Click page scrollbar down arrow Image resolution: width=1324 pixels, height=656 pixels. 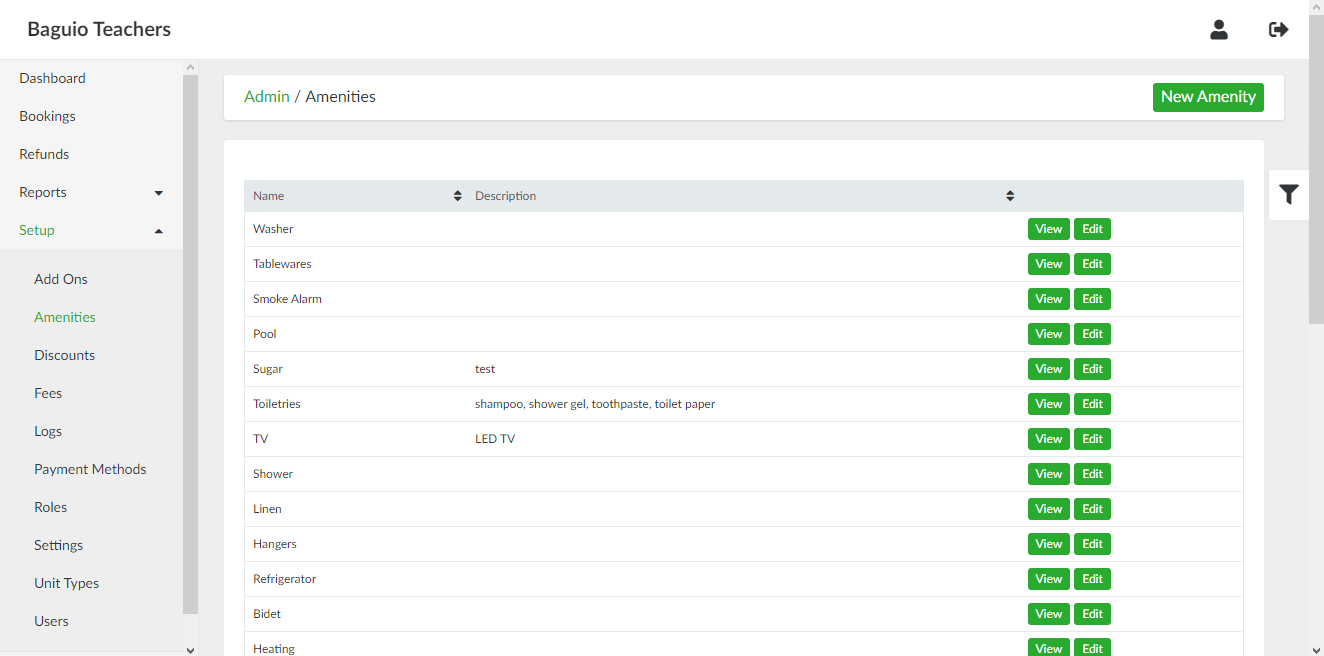1316,647
